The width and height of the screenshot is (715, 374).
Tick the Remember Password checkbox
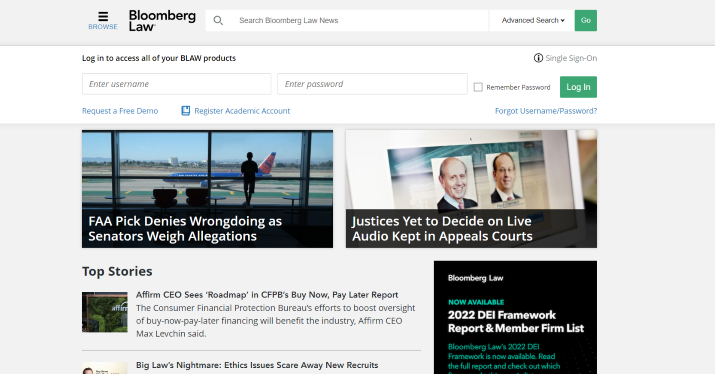tap(478, 87)
